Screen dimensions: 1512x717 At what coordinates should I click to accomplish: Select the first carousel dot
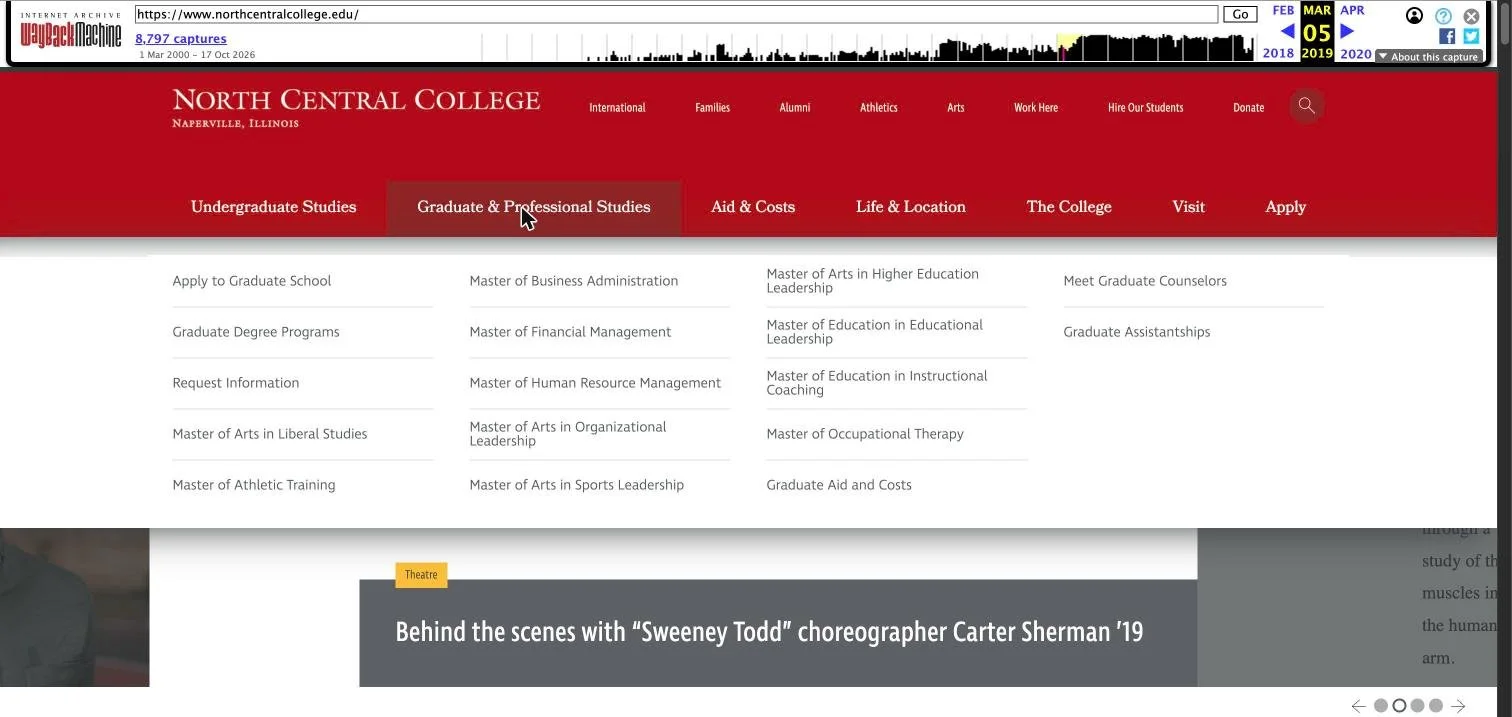[1381, 706]
